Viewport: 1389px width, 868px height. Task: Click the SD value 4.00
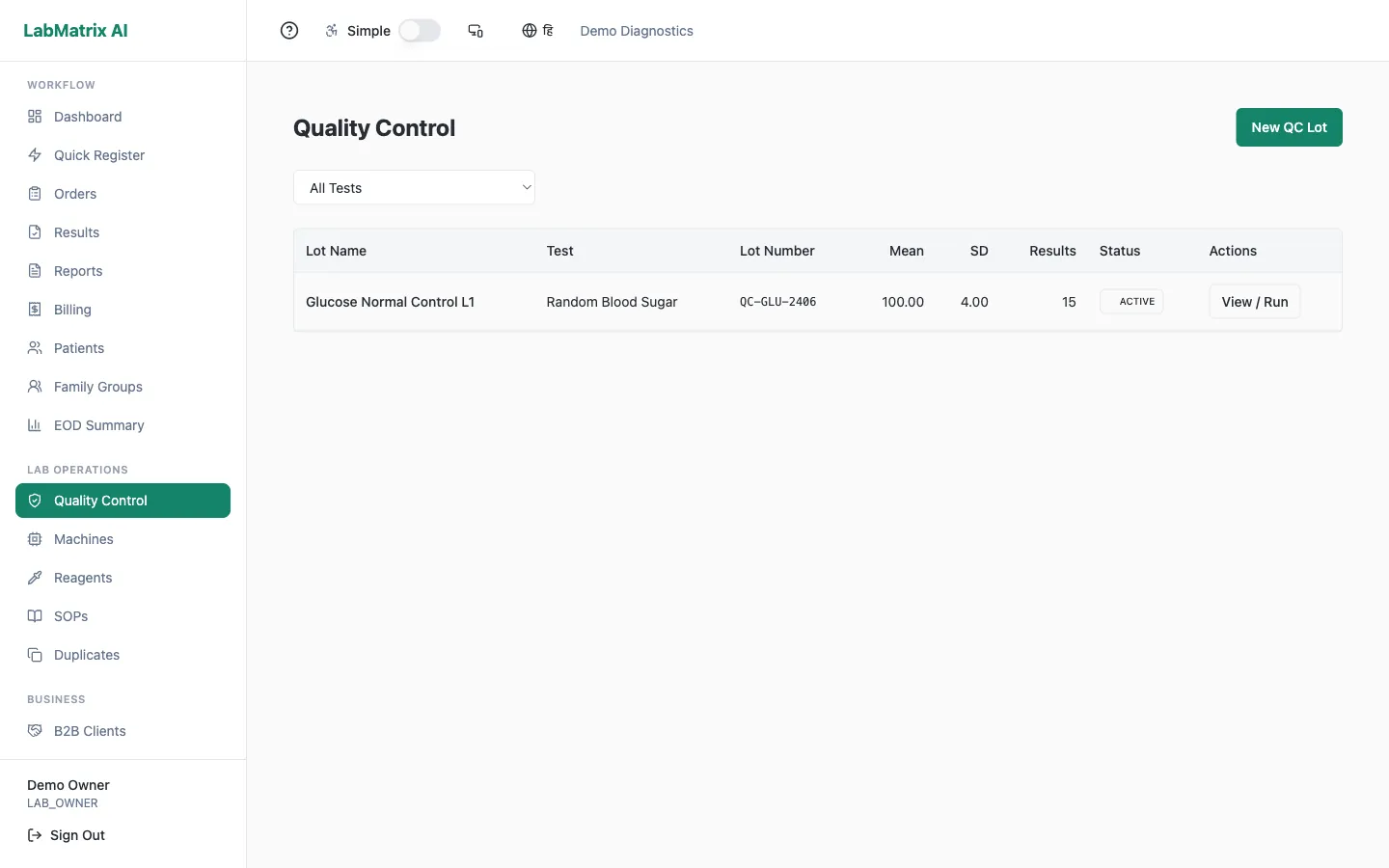point(974,302)
